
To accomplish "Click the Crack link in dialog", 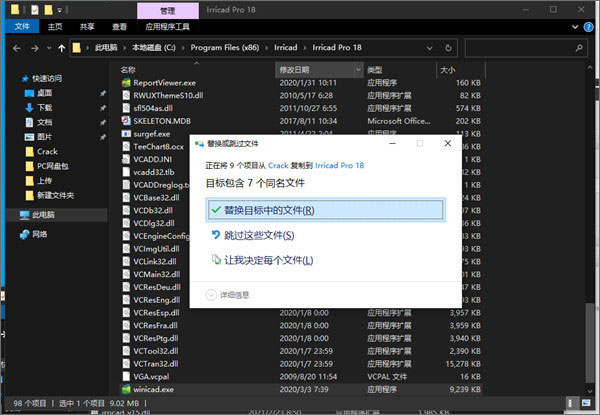I will click(278, 166).
